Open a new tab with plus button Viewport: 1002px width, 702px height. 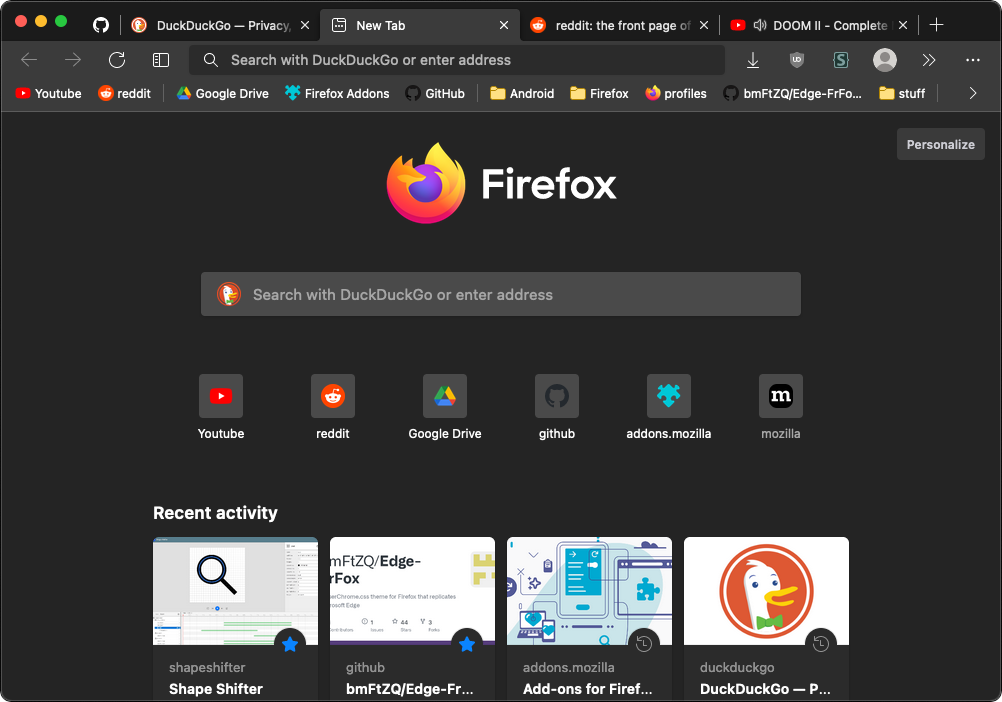(x=936, y=25)
